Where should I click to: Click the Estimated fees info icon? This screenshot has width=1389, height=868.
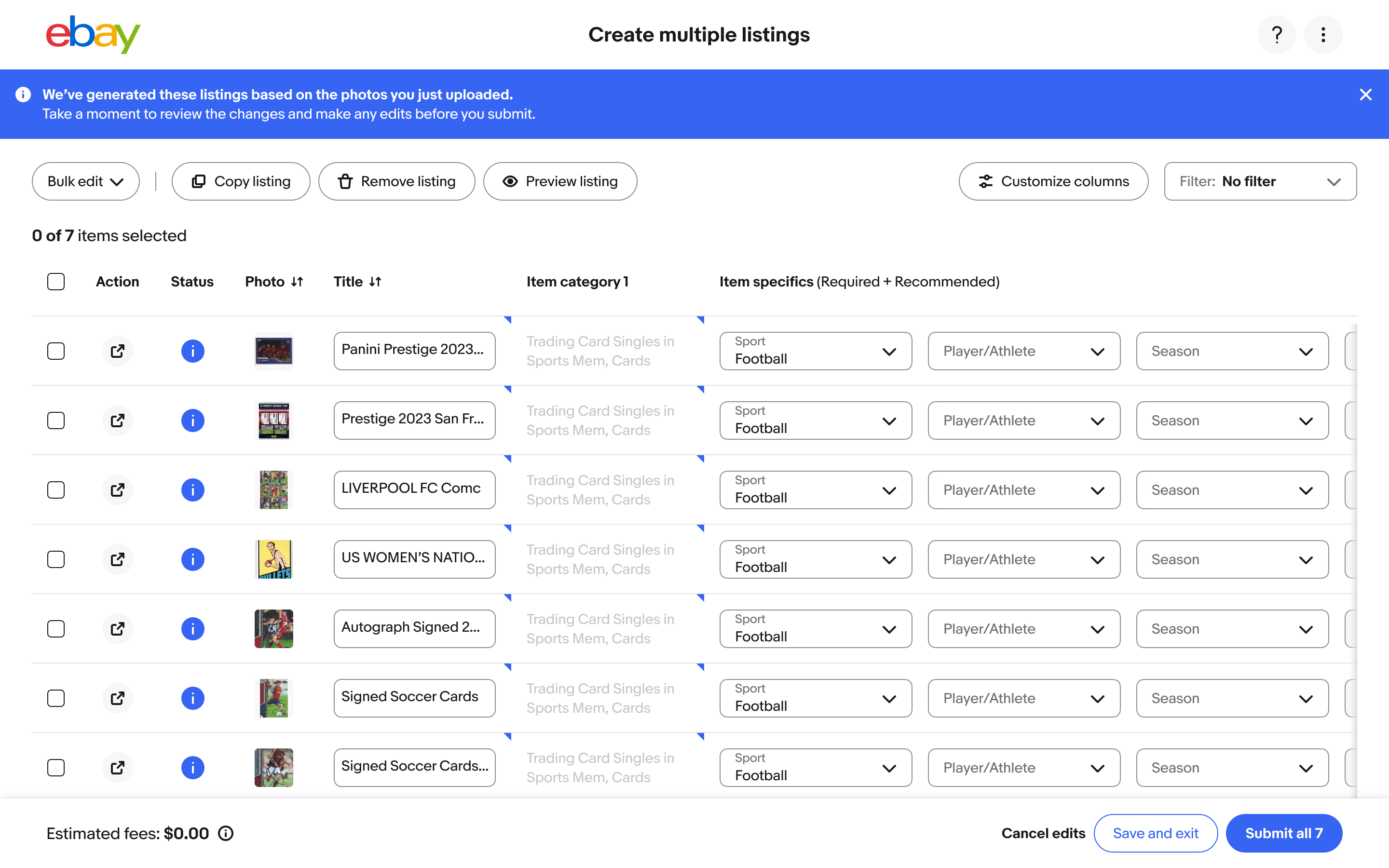point(226,833)
